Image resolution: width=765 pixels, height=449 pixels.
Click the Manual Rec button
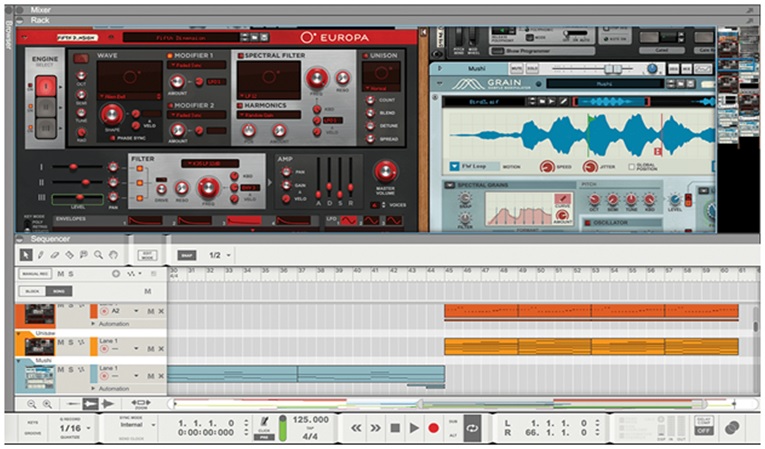point(36,274)
